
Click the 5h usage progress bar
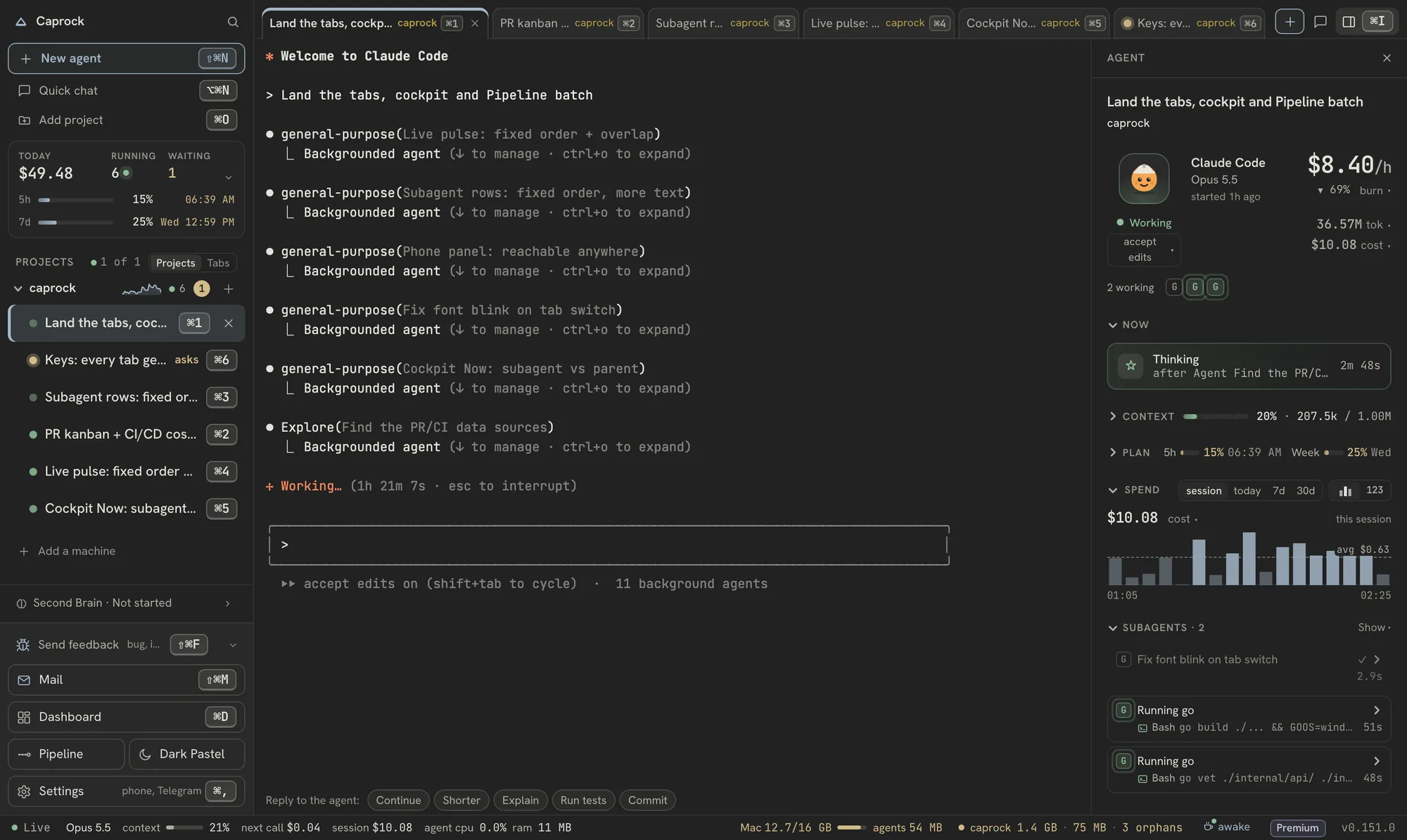click(75, 200)
